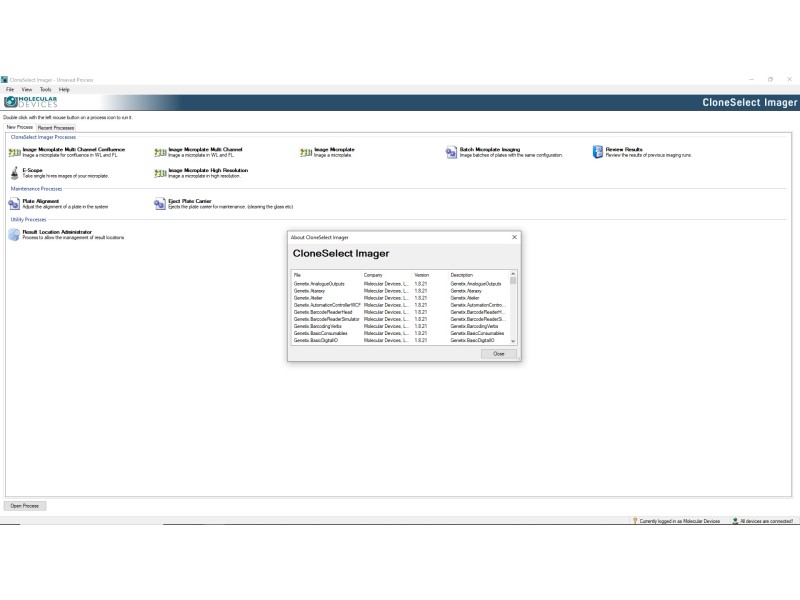This screenshot has width=800, height=600.
Task: Open the Help menu
Action: point(64,89)
